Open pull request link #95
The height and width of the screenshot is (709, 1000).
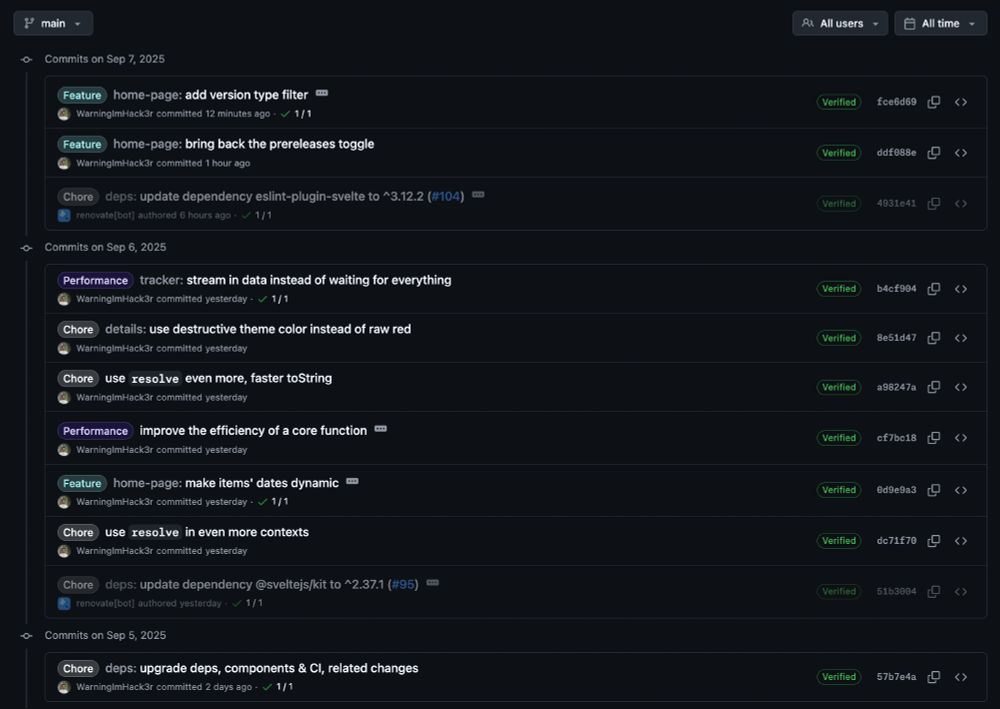coord(404,584)
